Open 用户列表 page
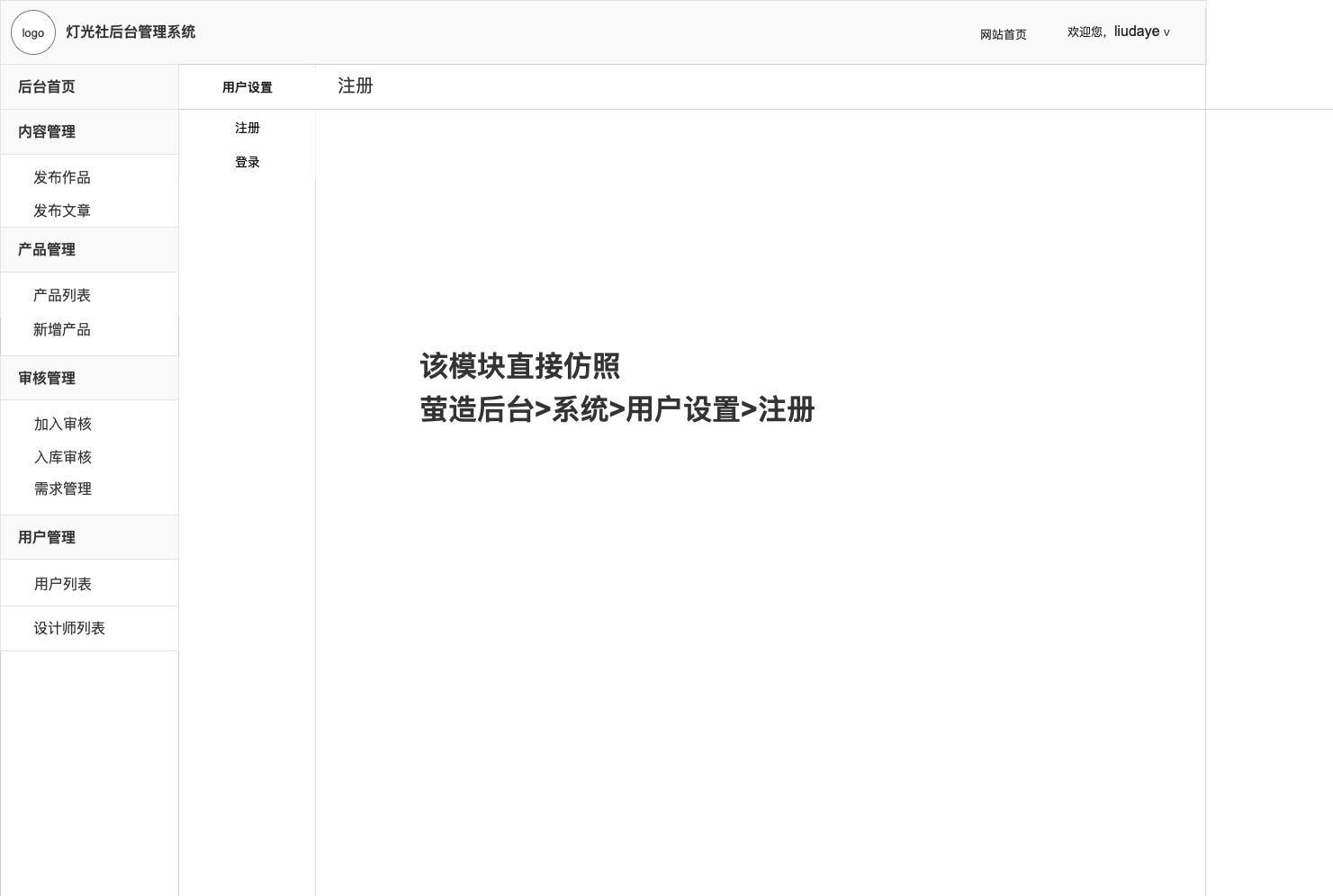Screen dimensions: 1333x896 pyautogui.click(x=63, y=584)
